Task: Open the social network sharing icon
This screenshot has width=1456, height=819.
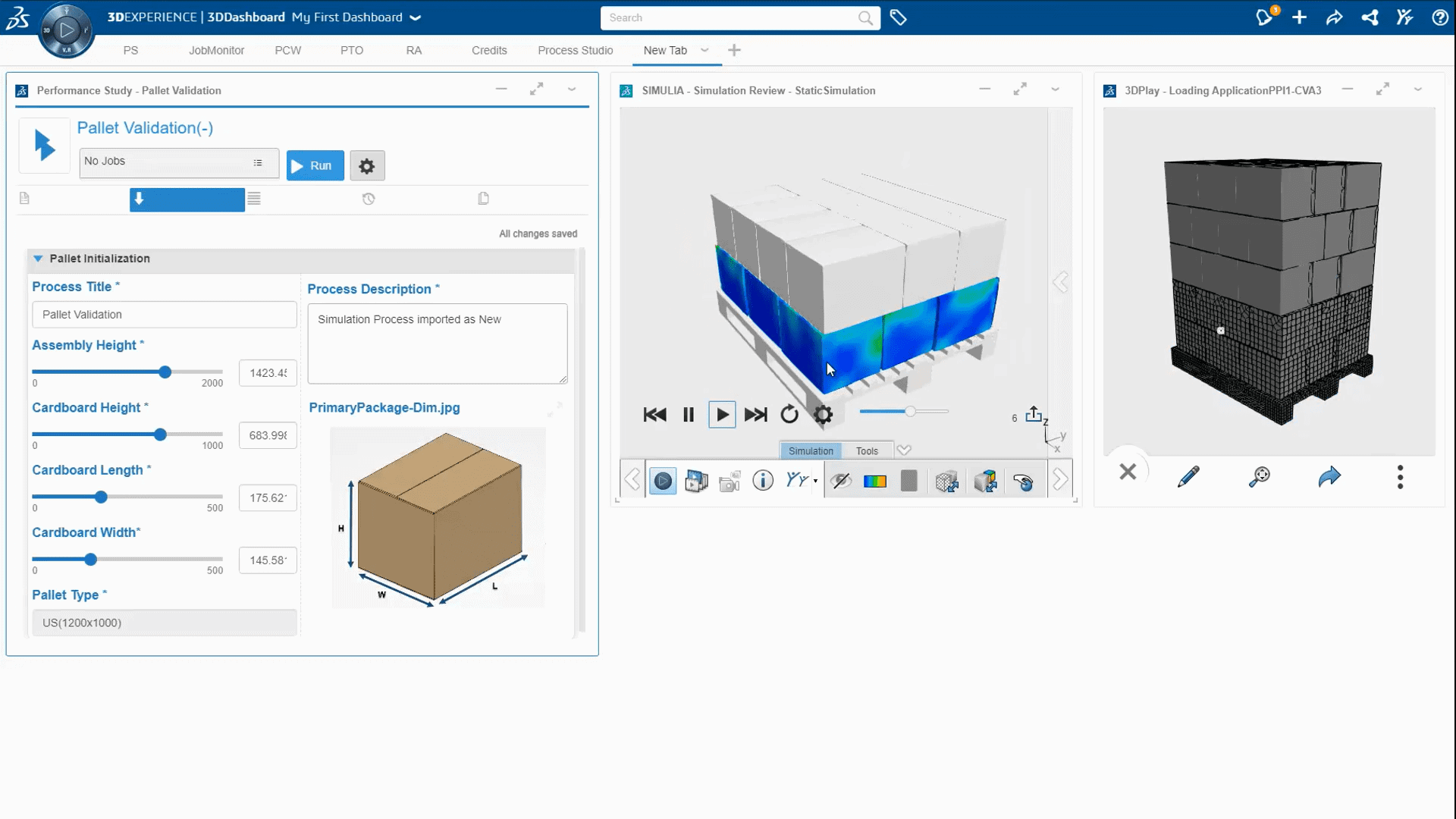Action: coord(1370,17)
